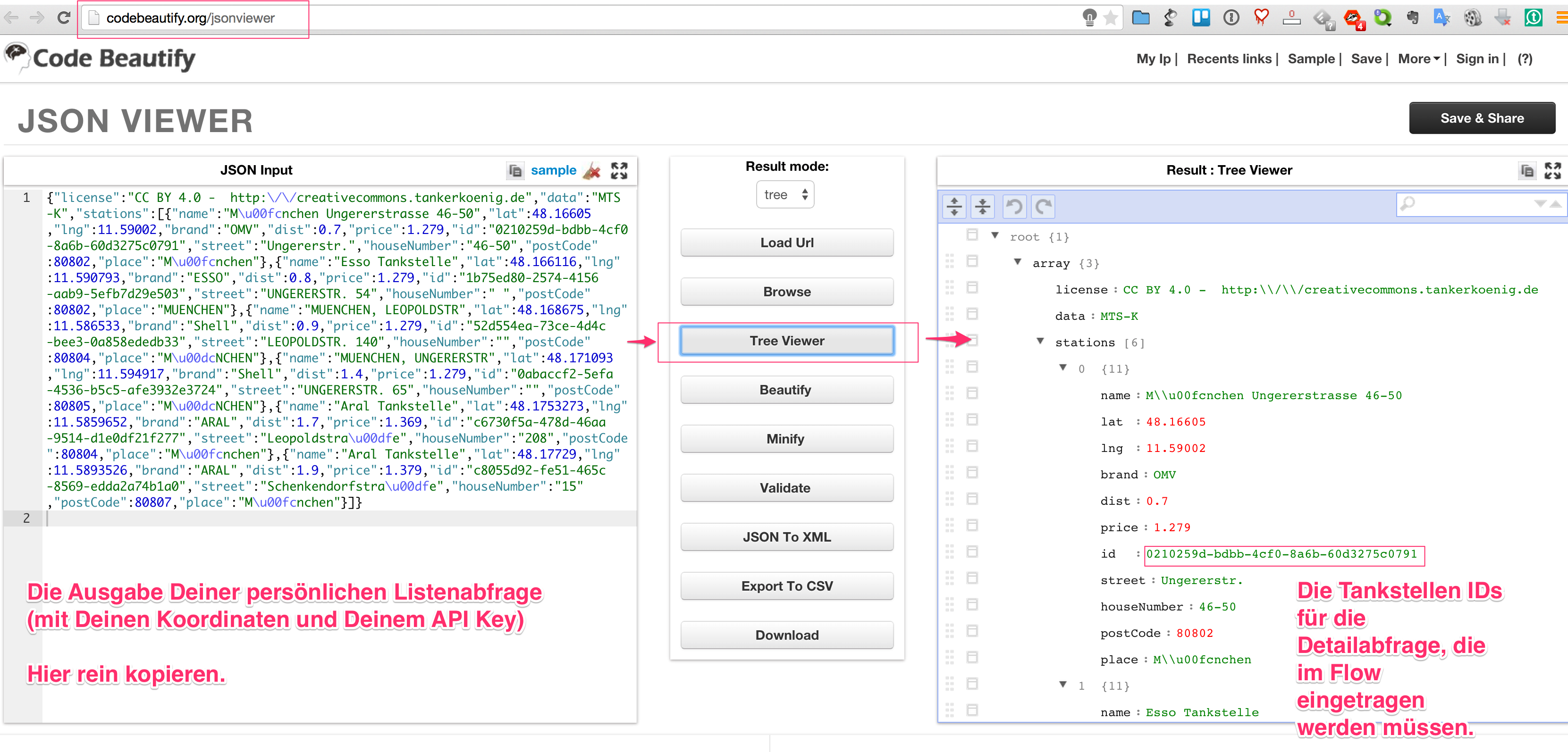Select the postCode value 80802

tap(1194, 633)
